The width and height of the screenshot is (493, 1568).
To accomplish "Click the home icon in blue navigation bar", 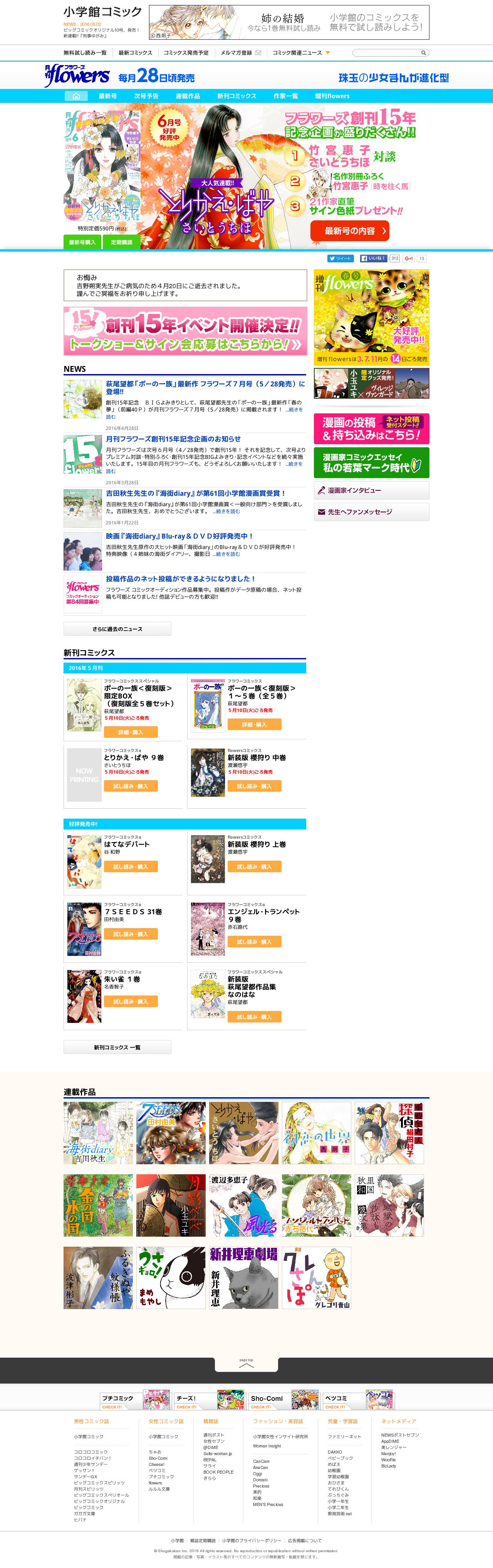I will (76, 96).
